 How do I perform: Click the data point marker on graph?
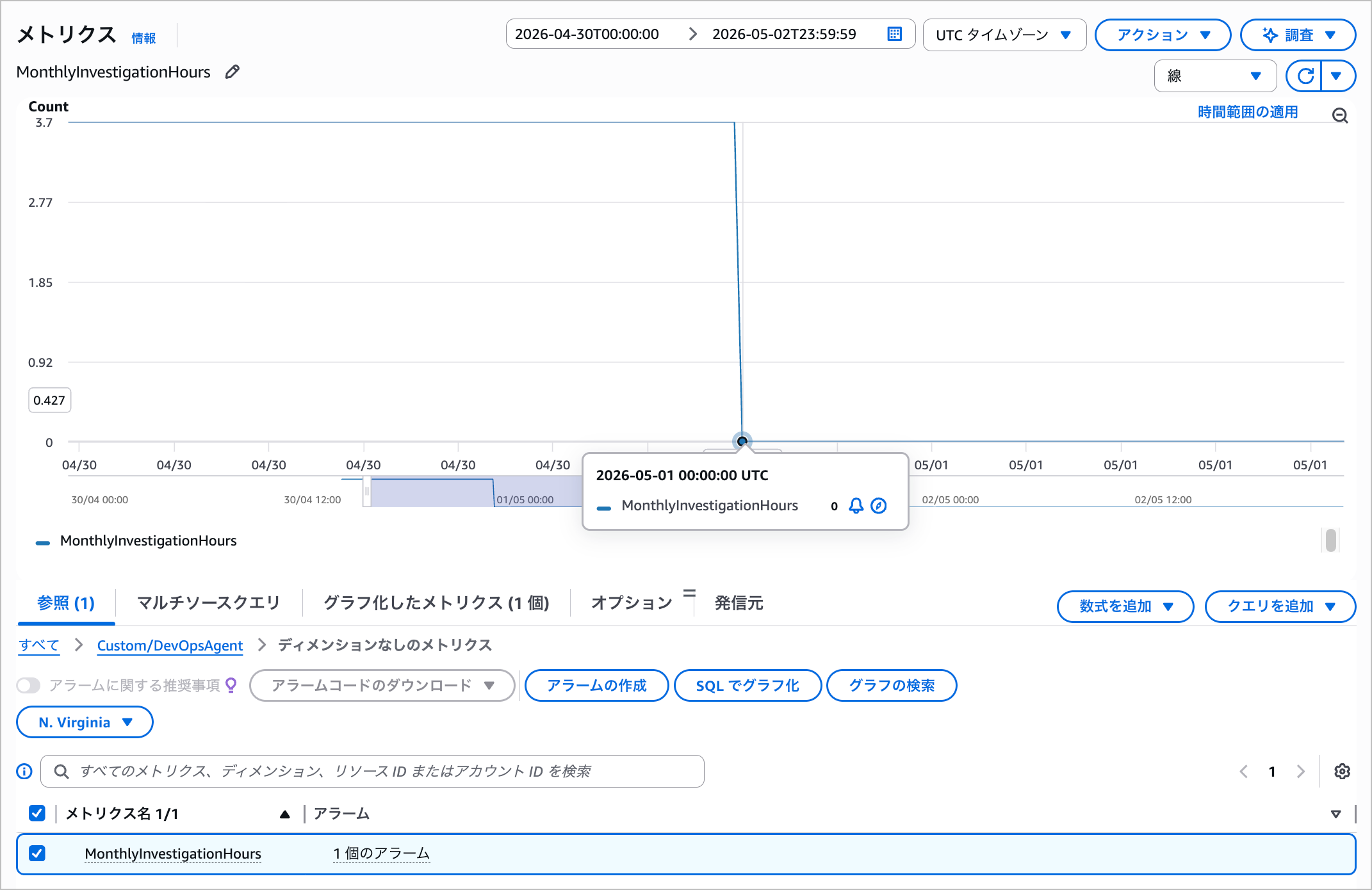point(742,441)
